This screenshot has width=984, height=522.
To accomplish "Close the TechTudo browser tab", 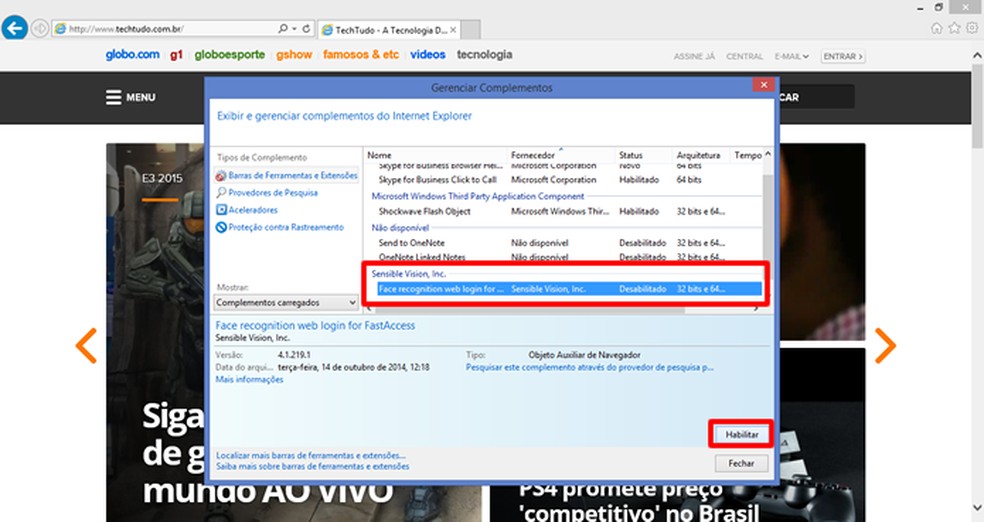I will tap(453, 29).
